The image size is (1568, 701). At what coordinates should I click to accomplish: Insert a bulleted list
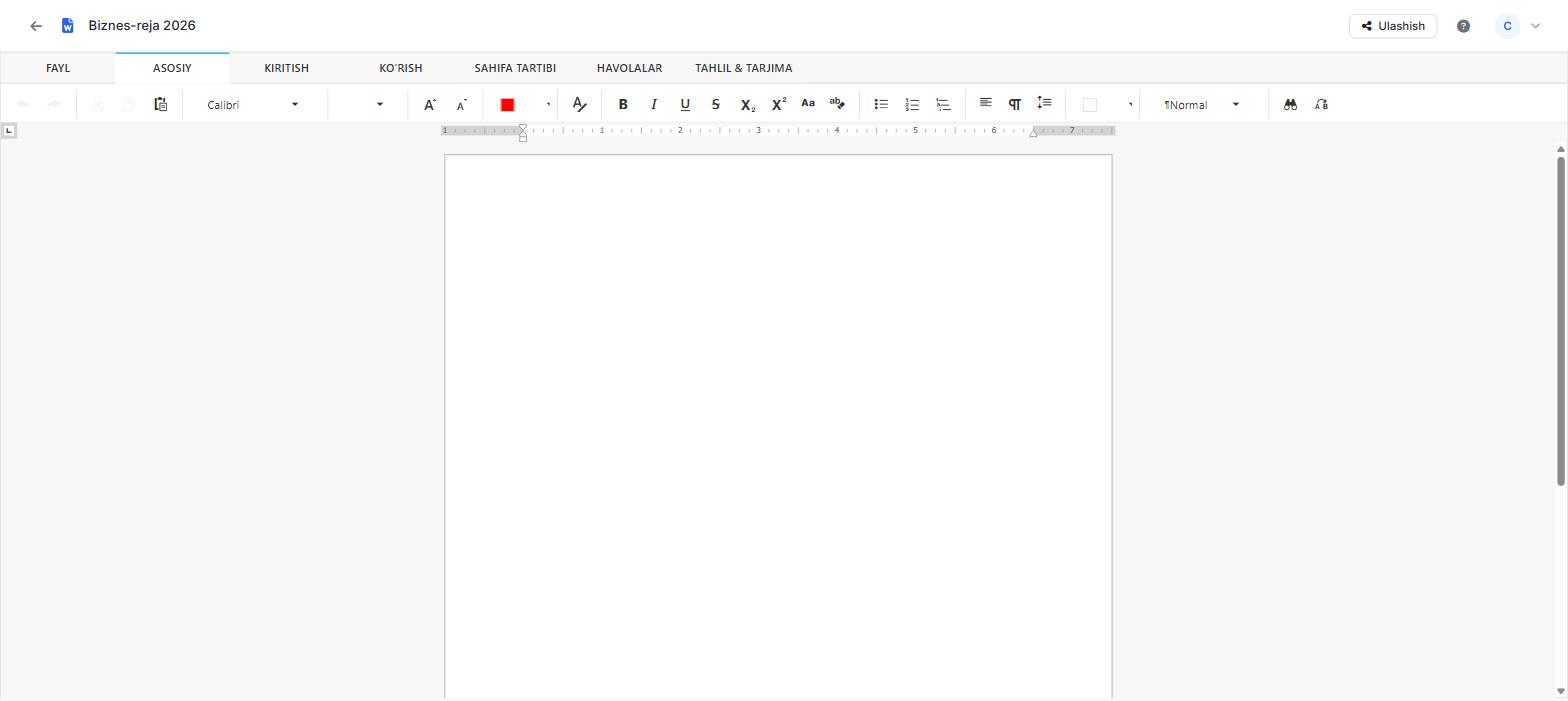click(x=881, y=104)
